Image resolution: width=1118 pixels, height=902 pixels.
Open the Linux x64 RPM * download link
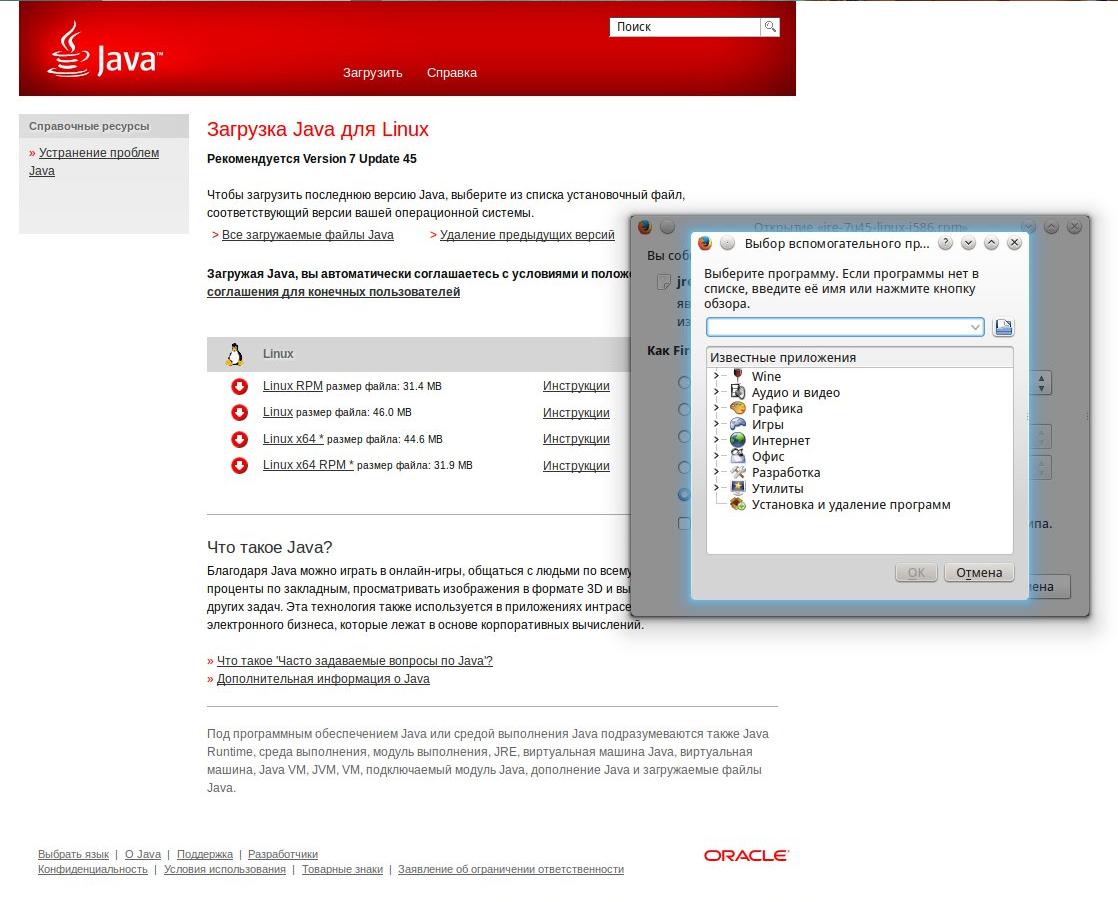[x=308, y=465]
